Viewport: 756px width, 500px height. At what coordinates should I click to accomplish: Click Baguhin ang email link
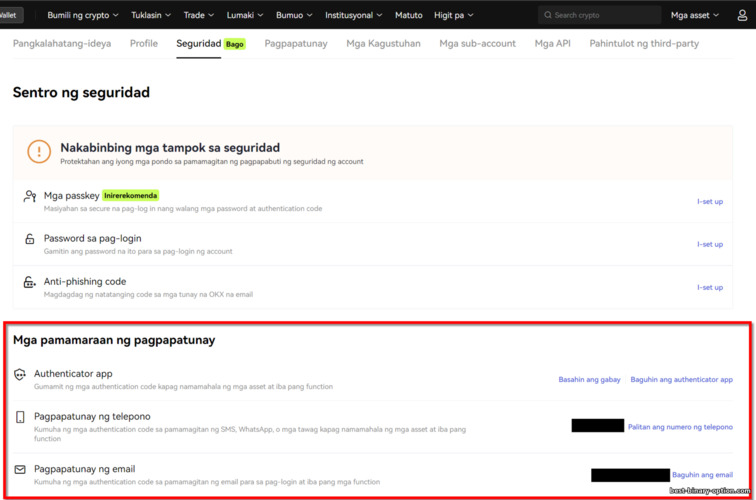point(702,475)
